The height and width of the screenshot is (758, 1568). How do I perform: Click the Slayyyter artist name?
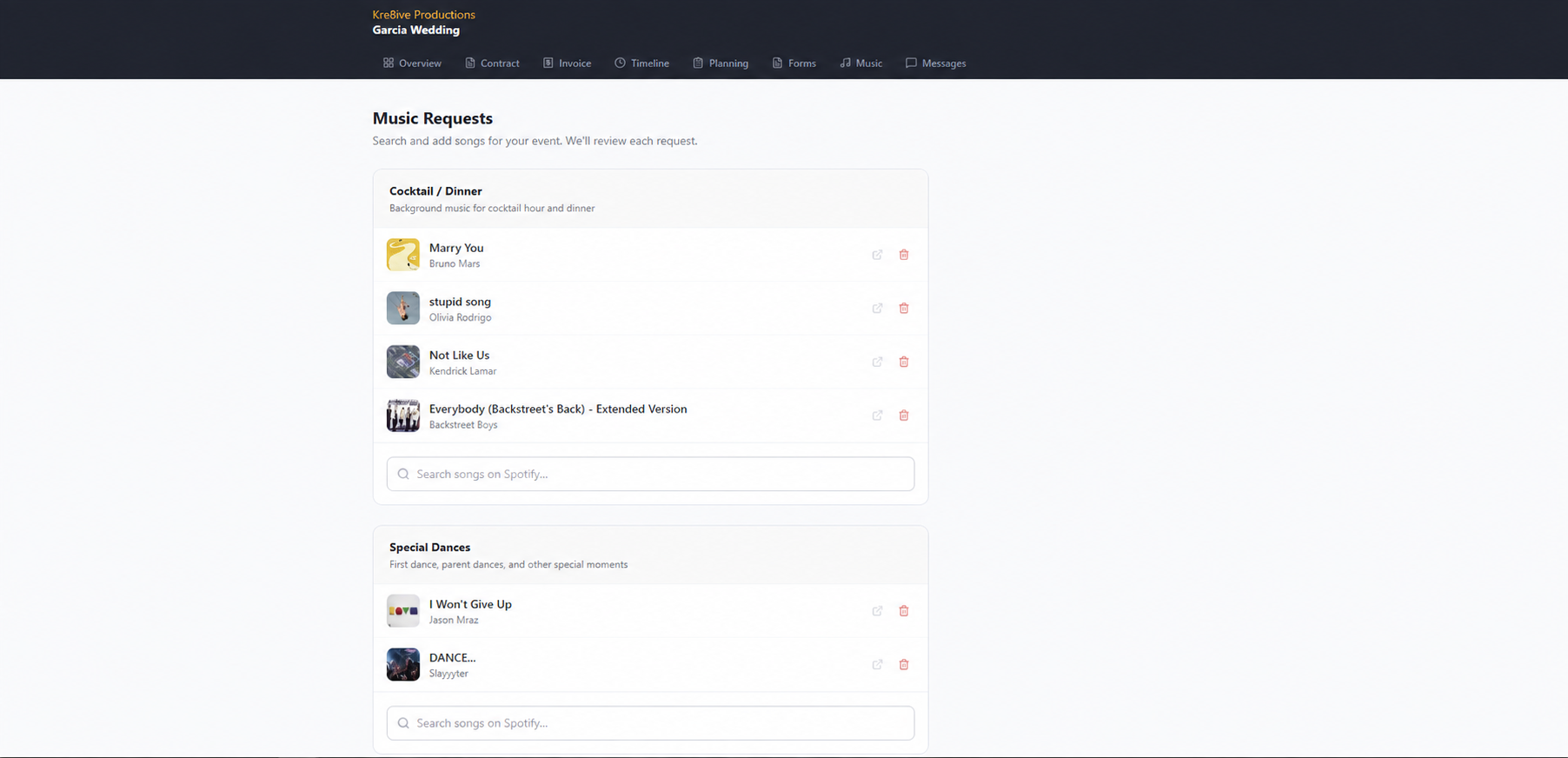click(x=448, y=674)
